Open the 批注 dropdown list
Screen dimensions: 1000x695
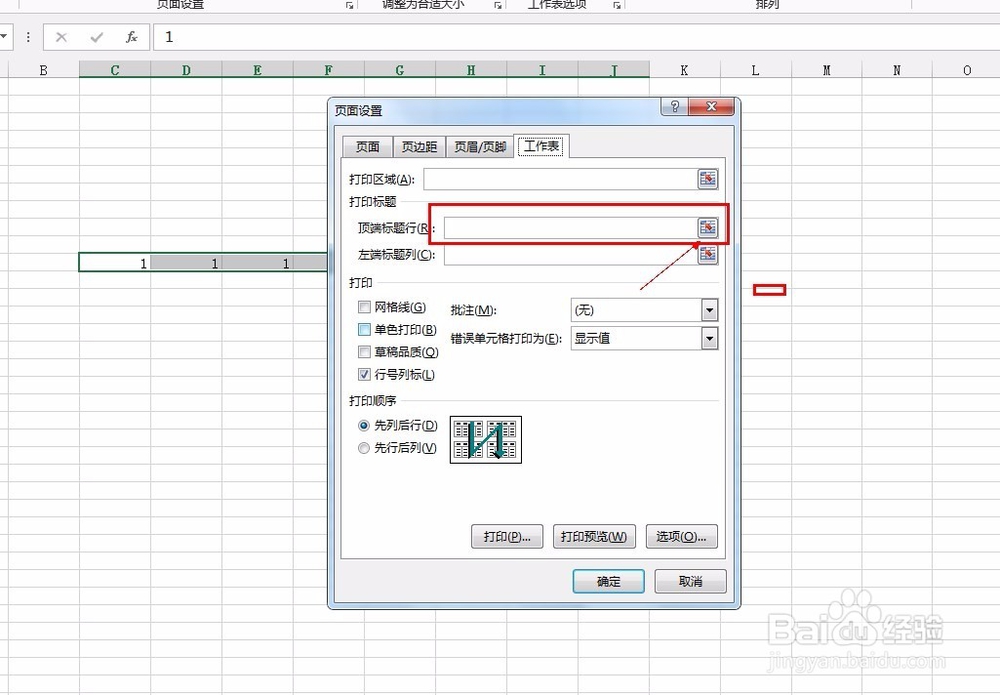pos(710,310)
